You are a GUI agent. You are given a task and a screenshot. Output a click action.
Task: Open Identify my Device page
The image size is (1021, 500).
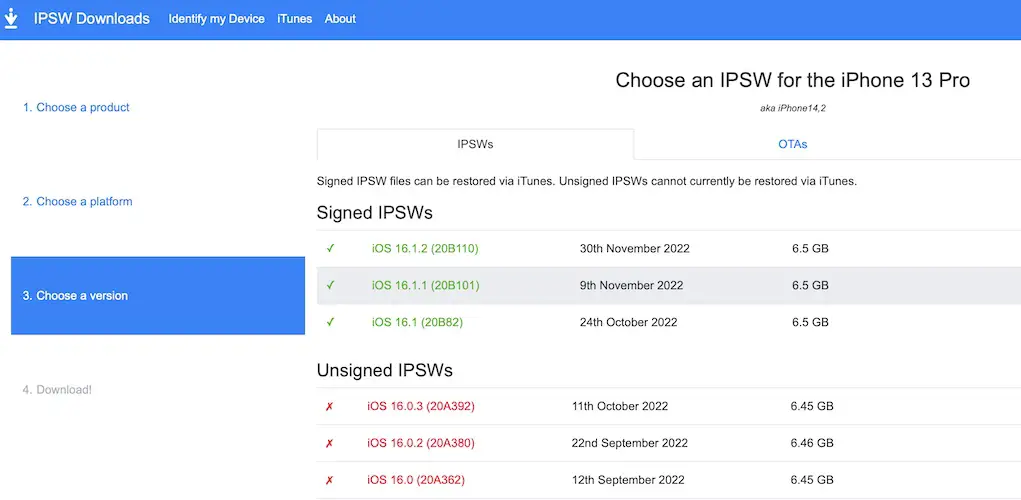(x=216, y=19)
